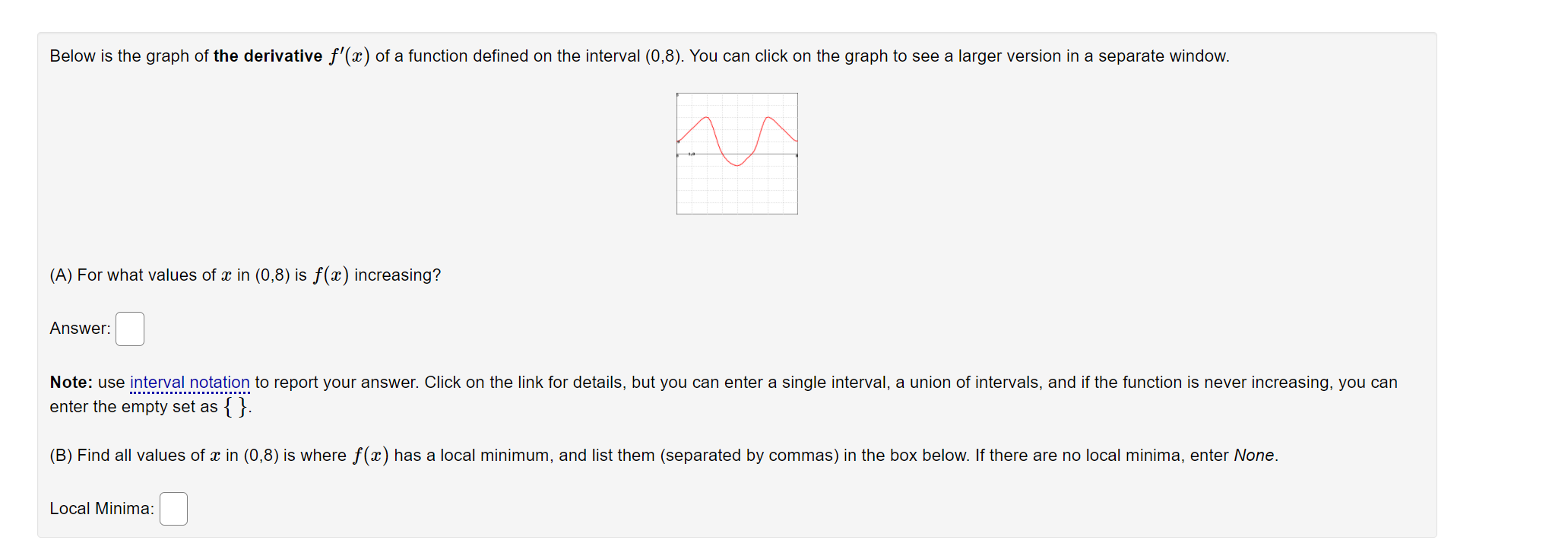Click the bold "Note:" text
This screenshot has width=1568, height=556.
pos(71,382)
